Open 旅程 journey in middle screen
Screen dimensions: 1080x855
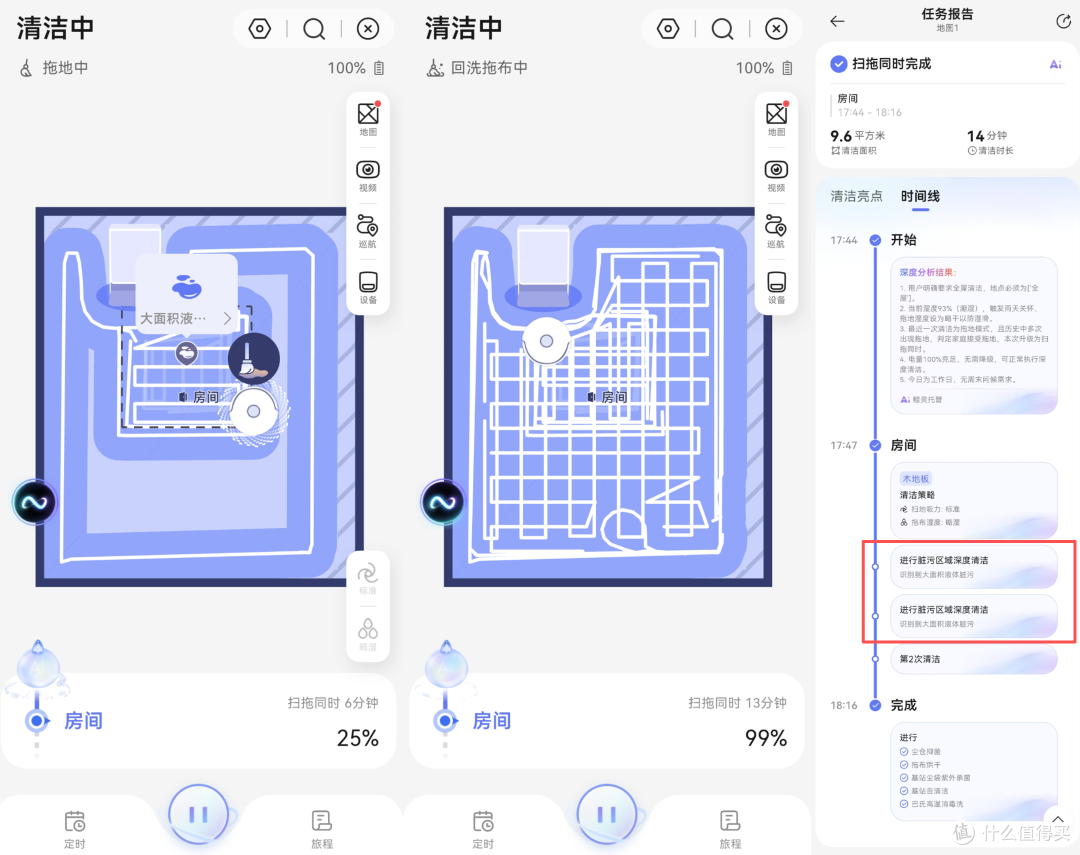tap(730, 829)
